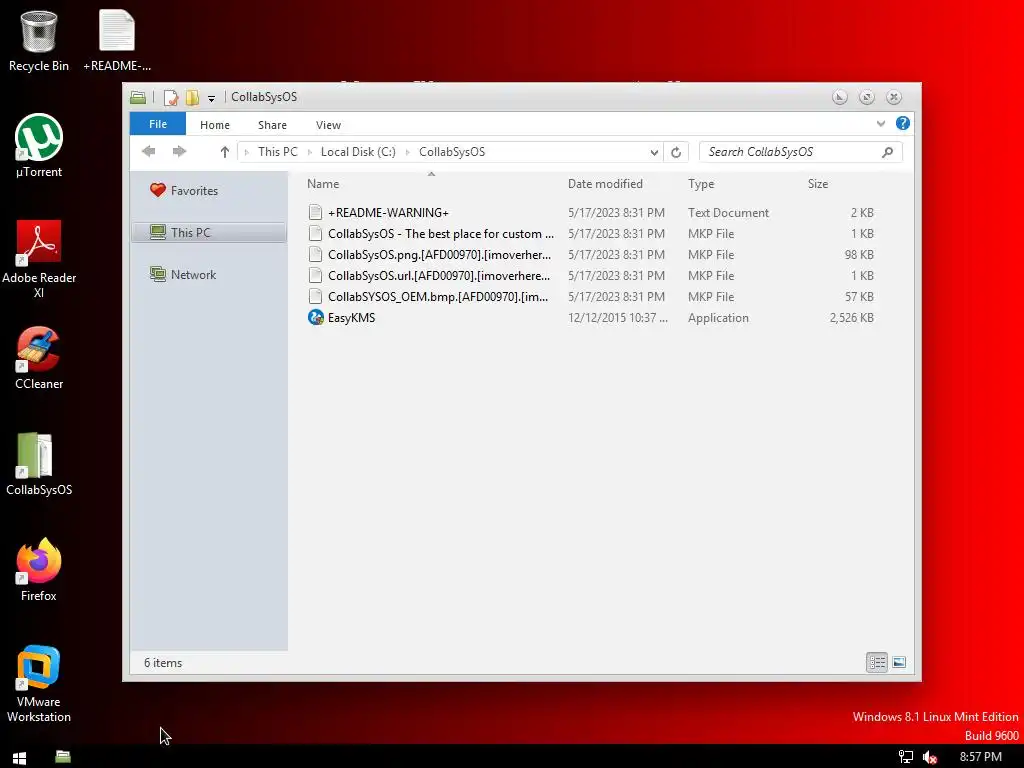Launch Adobe Reader XI shortcut
Image resolution: width=1024 pixels, height=768 pixels.
[39, 259]
